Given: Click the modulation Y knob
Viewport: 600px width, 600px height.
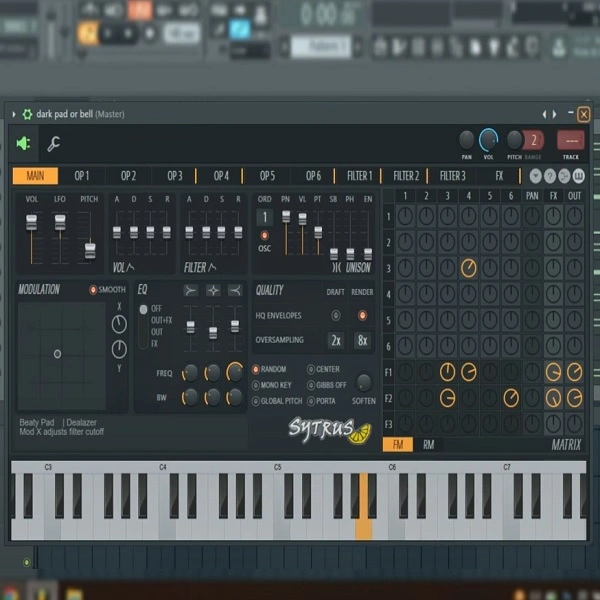Looking at the screenshot, I should coord(119,350).
